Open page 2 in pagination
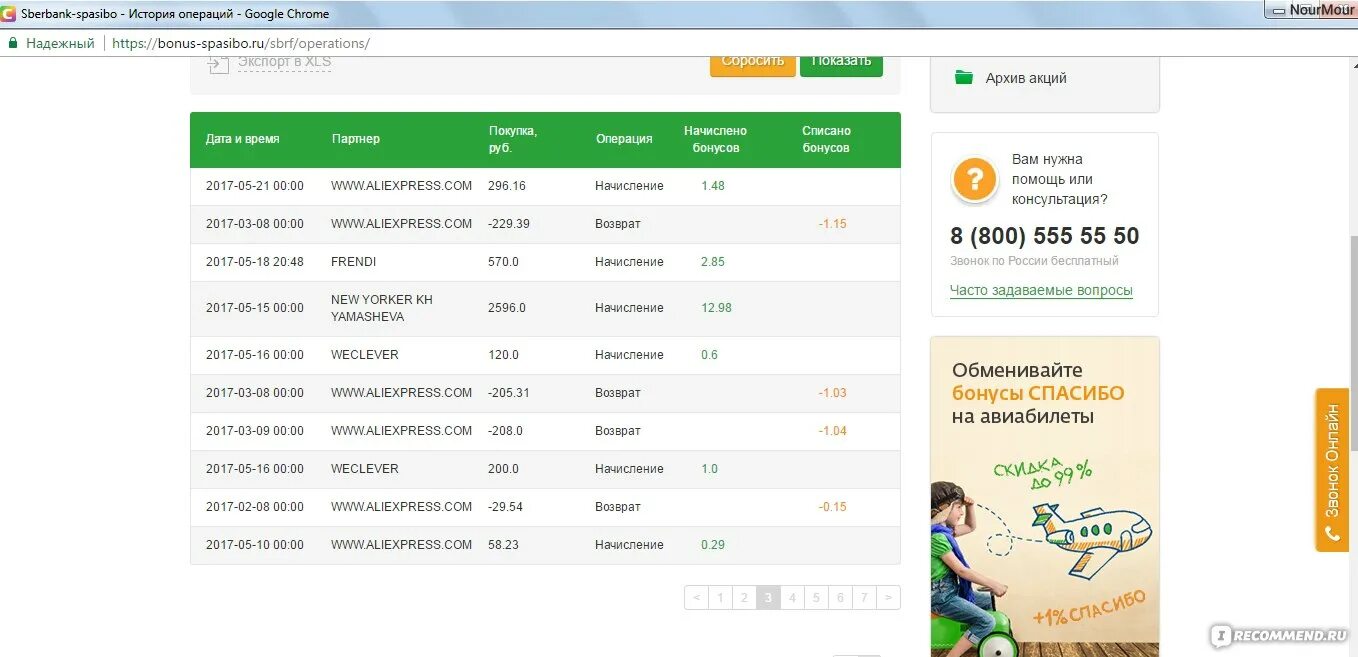1358x657 pixels. [x=744, y=598]
